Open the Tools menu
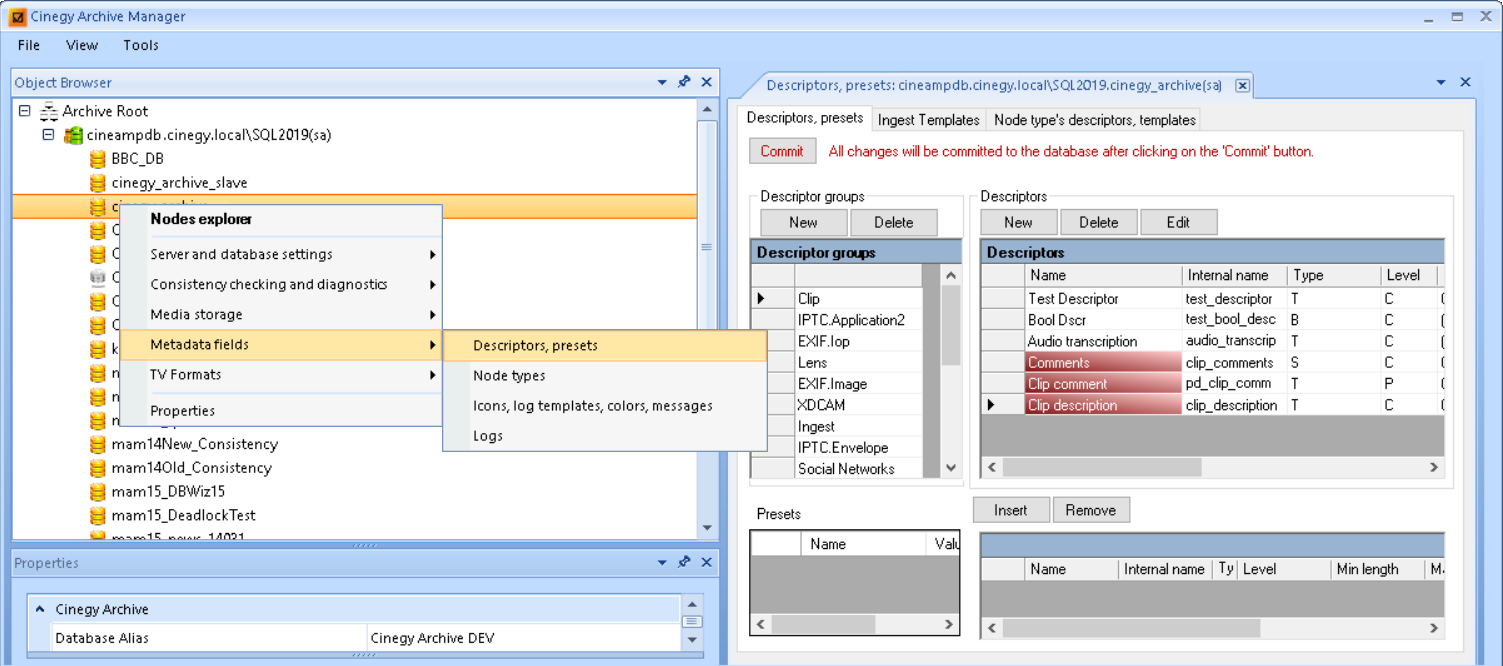 141,45
